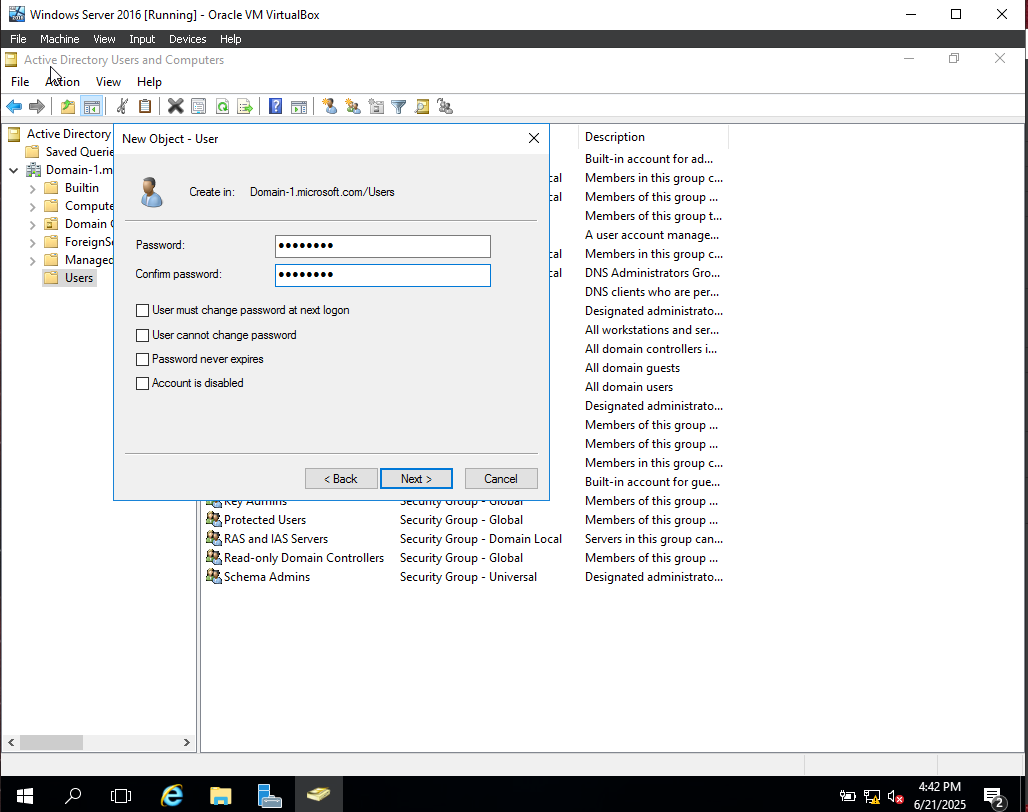This screenshot has height=812, width=1028.
Task: Click Active Directory Users taskbar icon
Action: tap(318, 796)
